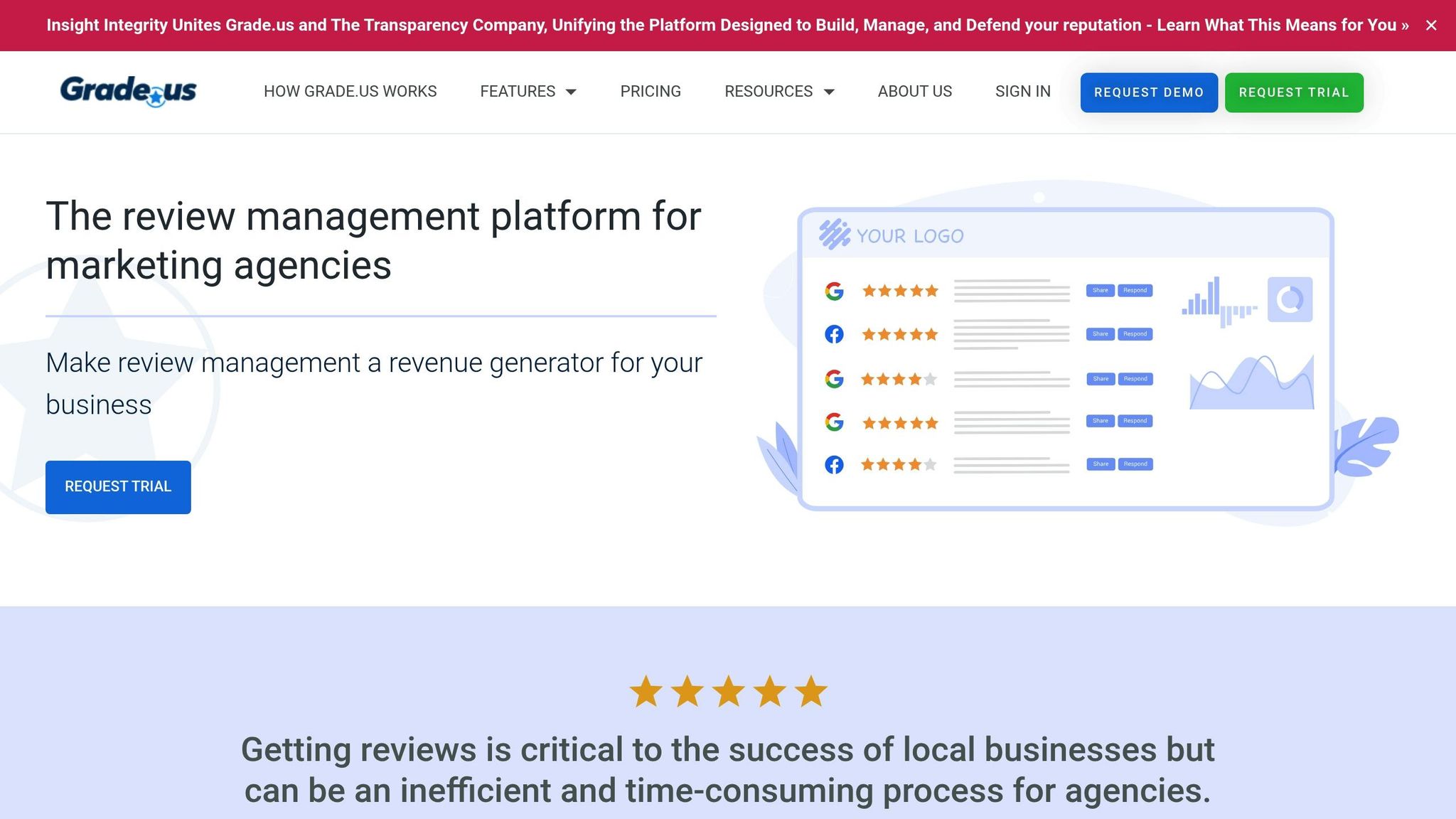Viewport: 1456px width, 819px height.
Task: Open How Grade.us Works page
Action: tap(350, 92)
